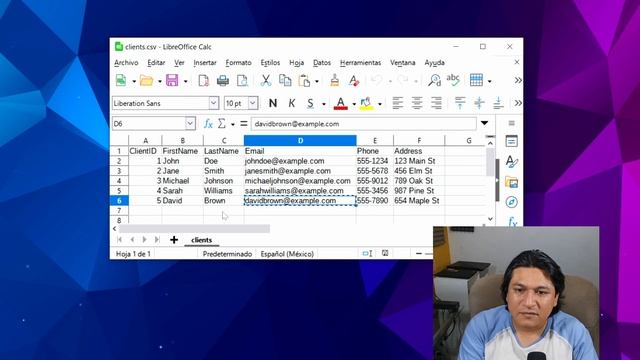This screenshot has width=640, height=360.
Task: Open the Formato menu
Action: (238, 62)
